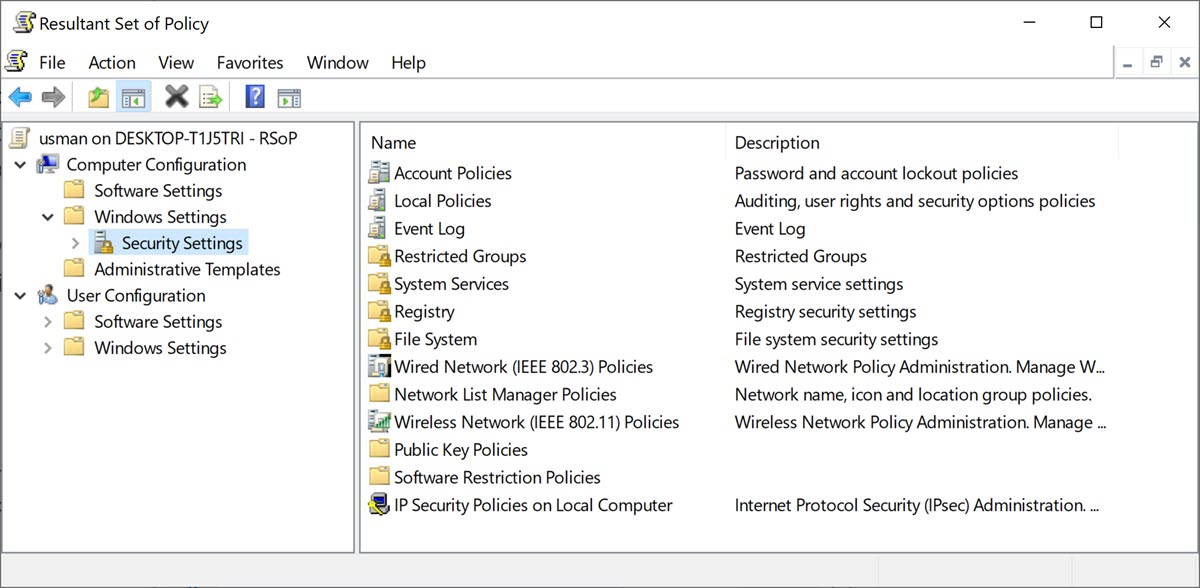Click the Export List toolbar icon
This screenshot has width=1200, height=588.
coord(210,97)
